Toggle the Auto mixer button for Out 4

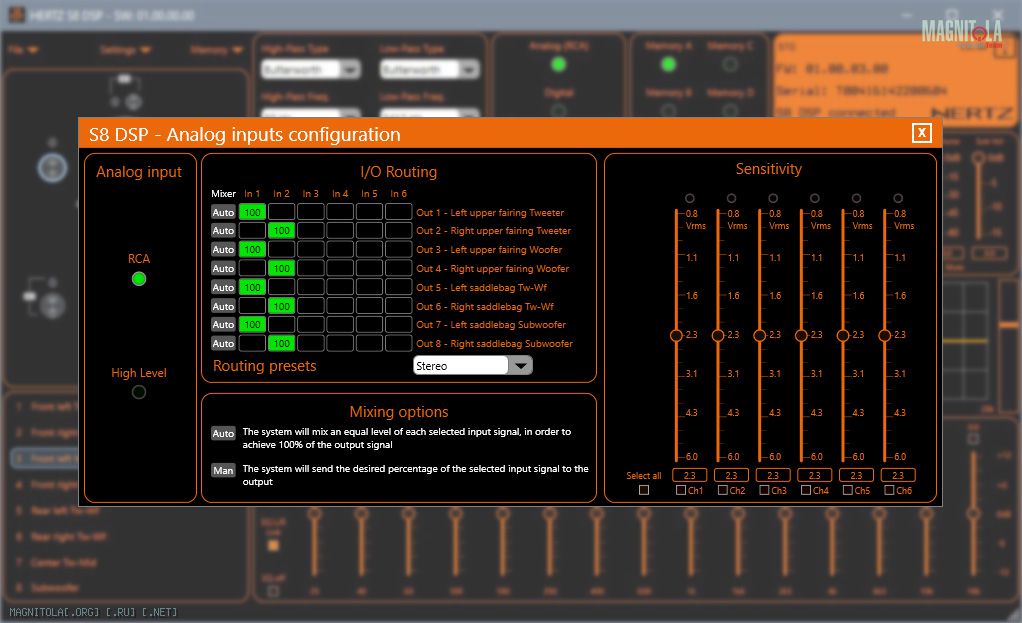point(223,268)
